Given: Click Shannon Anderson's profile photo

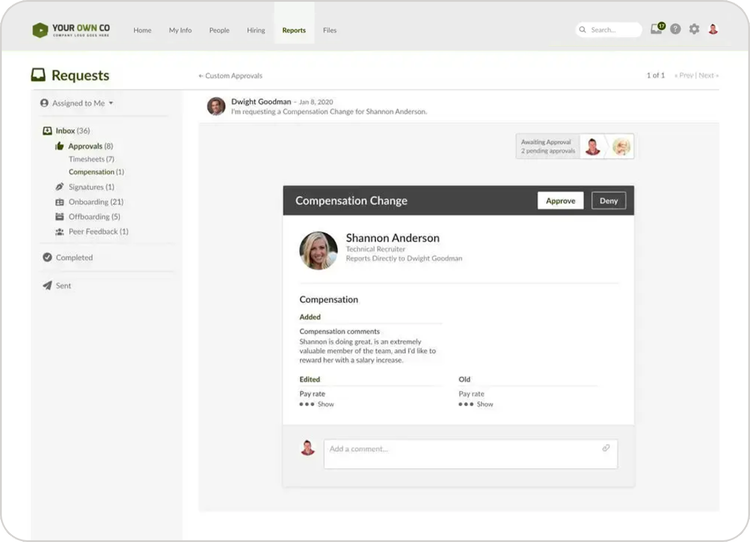Looking at the screenshot, I should coord(319,251).
